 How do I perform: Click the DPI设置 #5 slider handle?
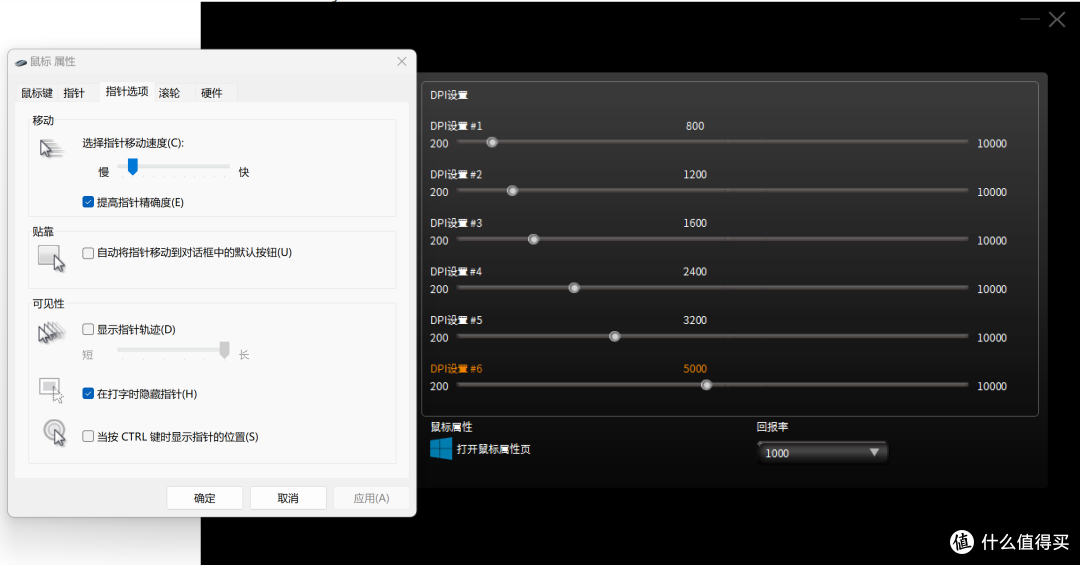point(614,337)
